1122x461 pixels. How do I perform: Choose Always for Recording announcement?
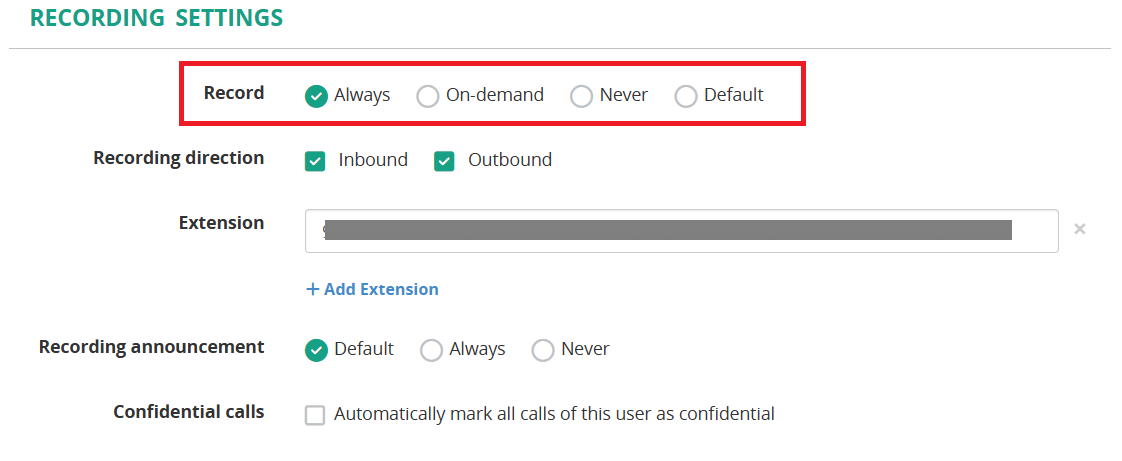(431, 350)
